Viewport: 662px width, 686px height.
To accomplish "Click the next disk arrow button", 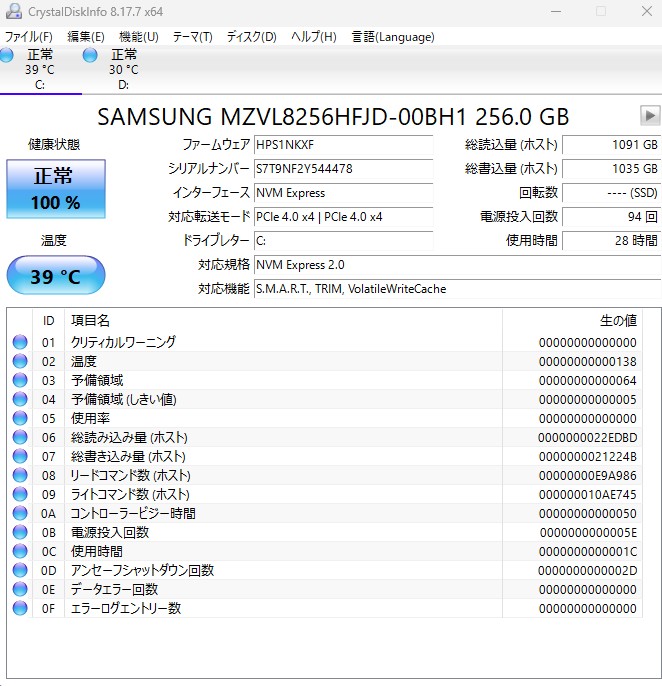I will tap(650, 115).
